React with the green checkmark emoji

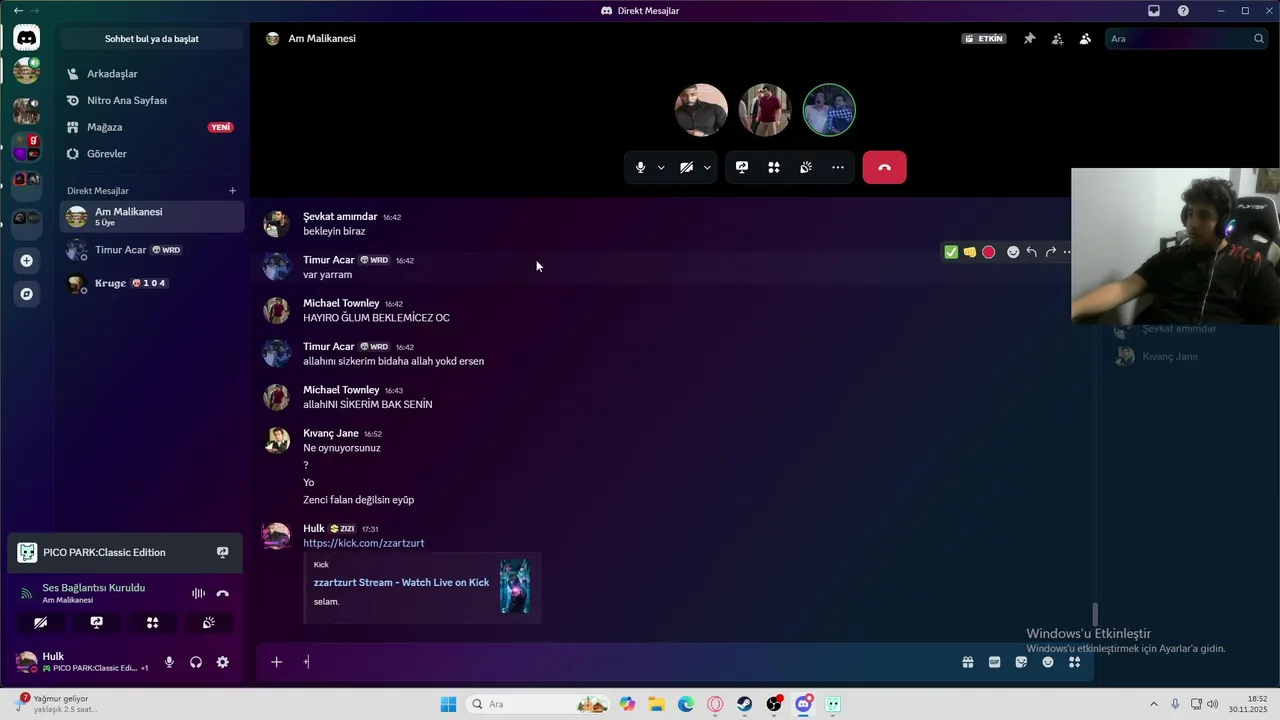(951, 252)
